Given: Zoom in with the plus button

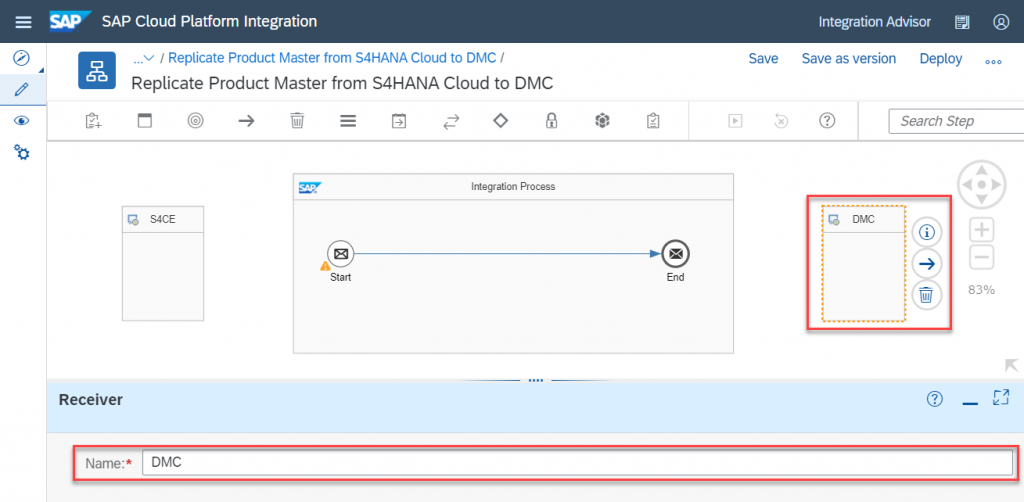Looking at the screenshot, I should (982, 230).
